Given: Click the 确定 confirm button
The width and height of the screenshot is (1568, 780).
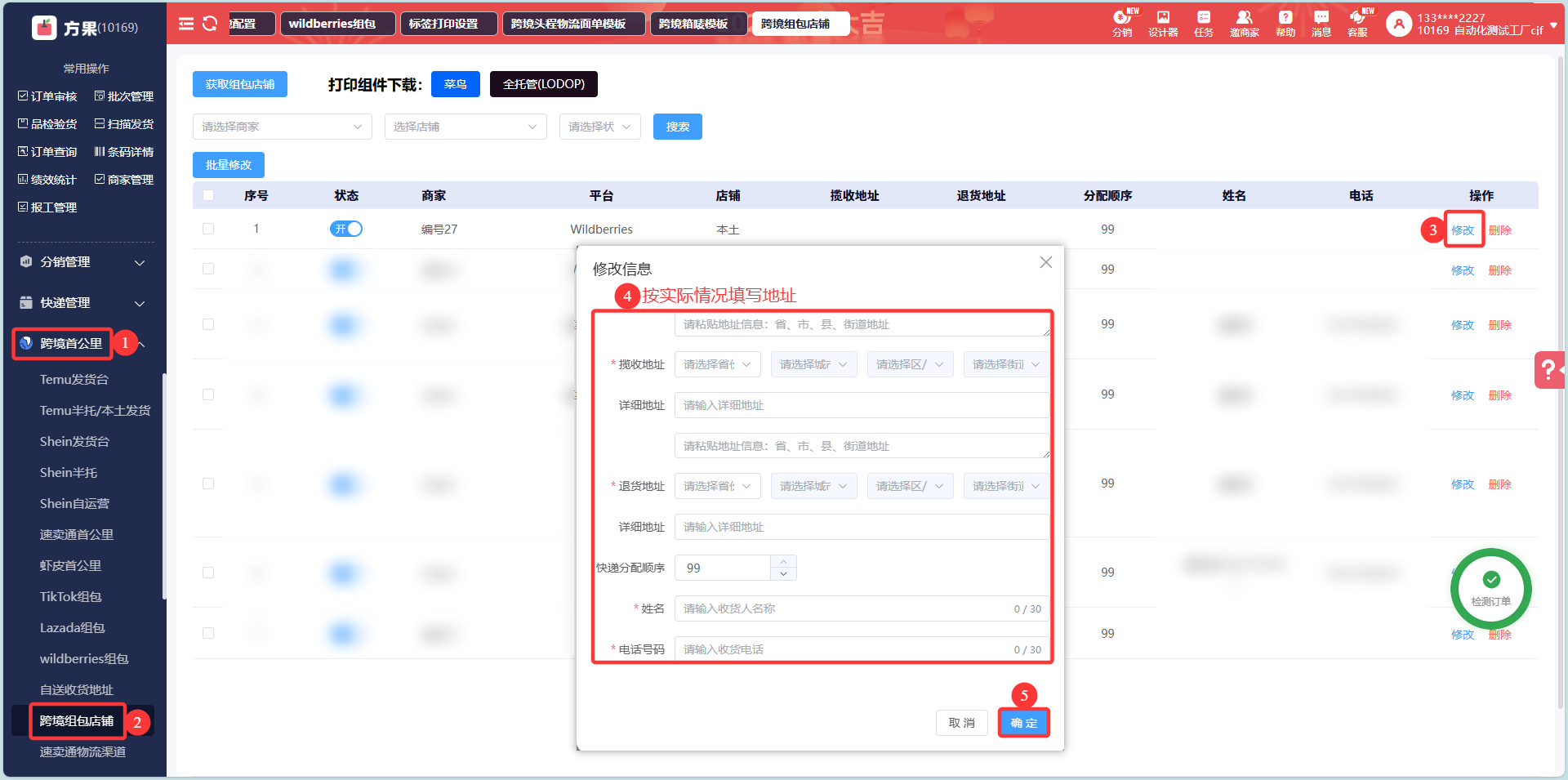Looking at the screenshot, I should pyautogui.click(x=1023, y=723).
